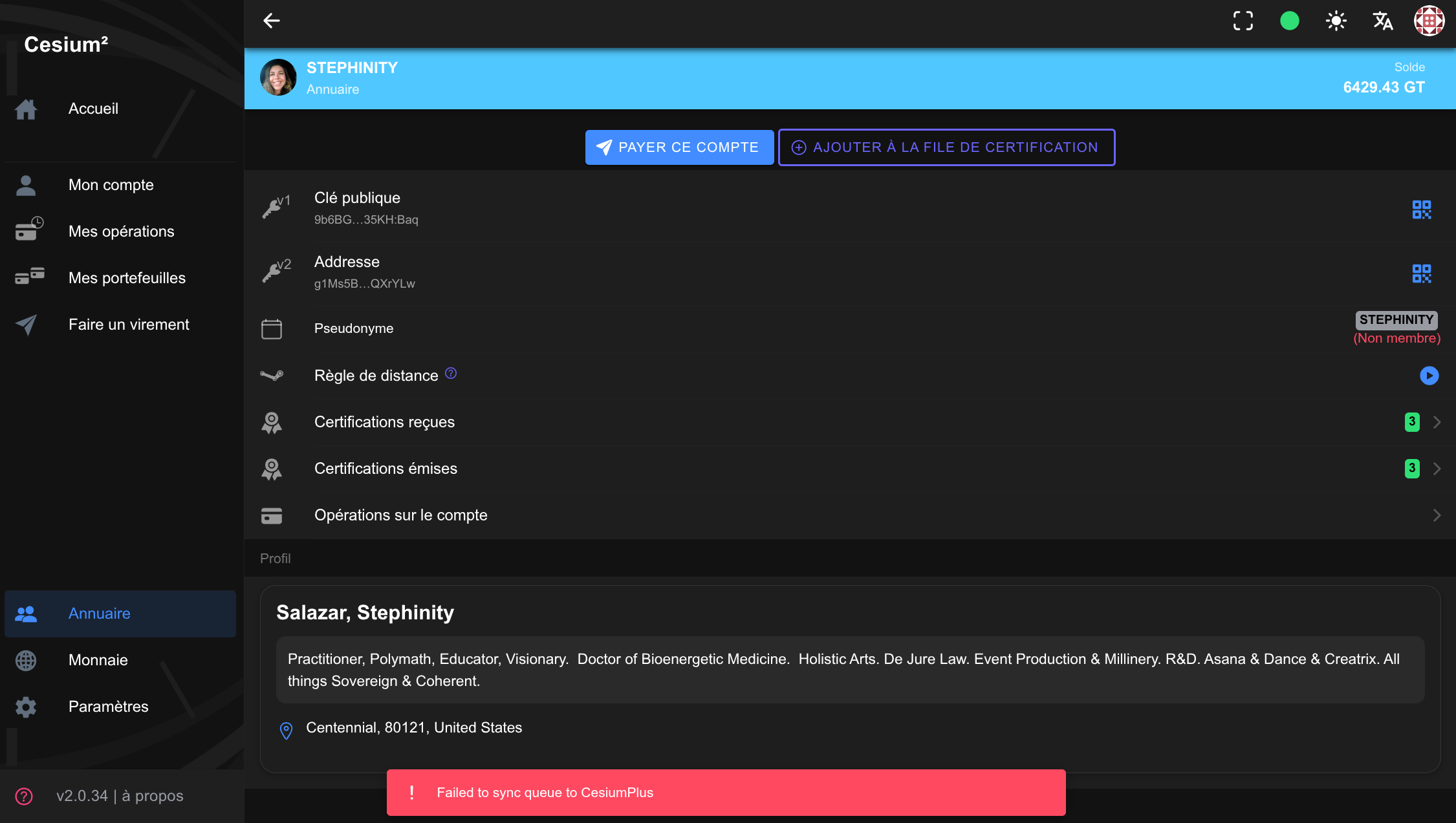Open Opérations sur le compte
Screen dimensions: 1456x823
point(1436,515)
